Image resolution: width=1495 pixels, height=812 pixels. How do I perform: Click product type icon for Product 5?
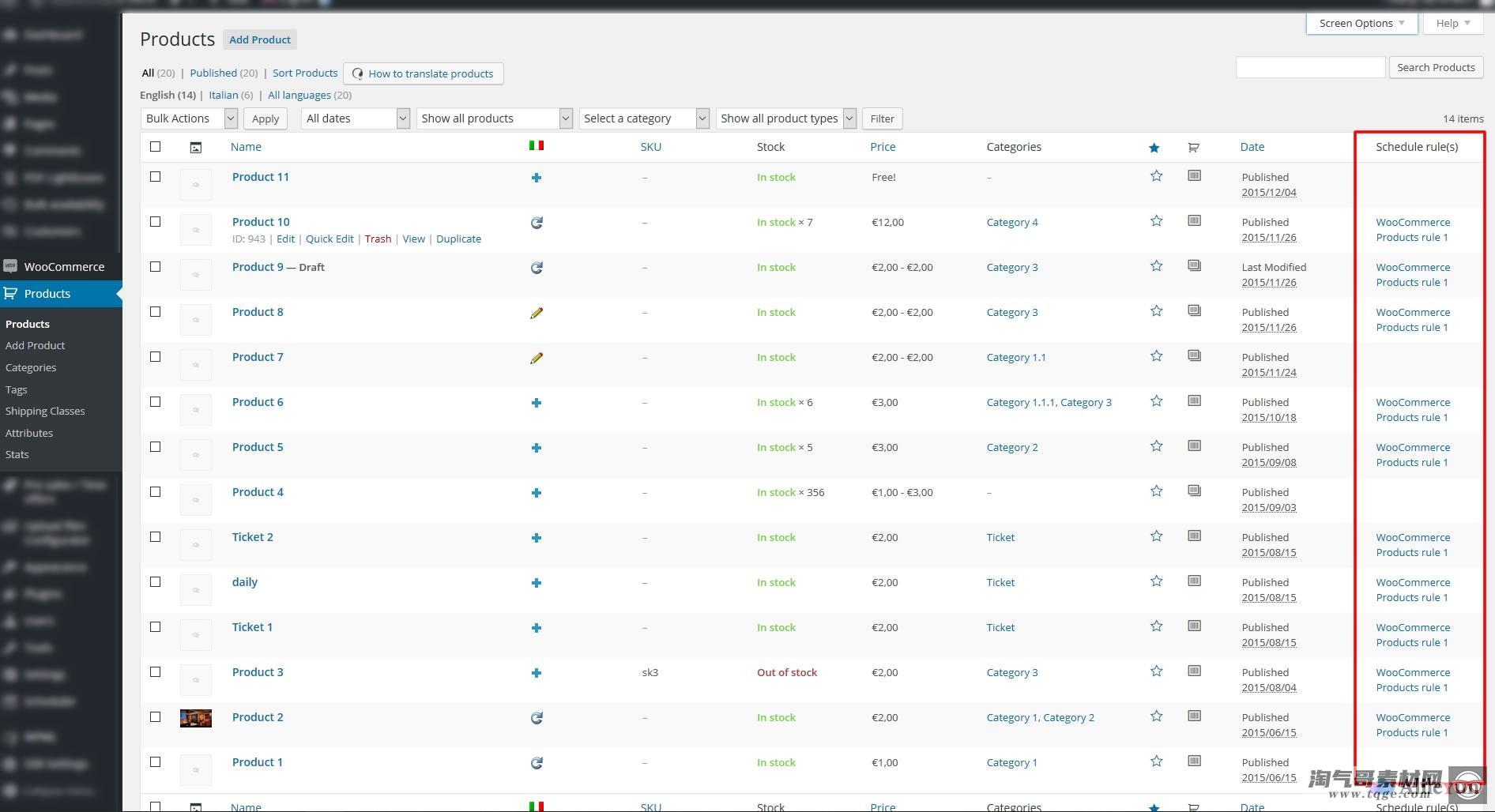click(x=1195, y=445)
